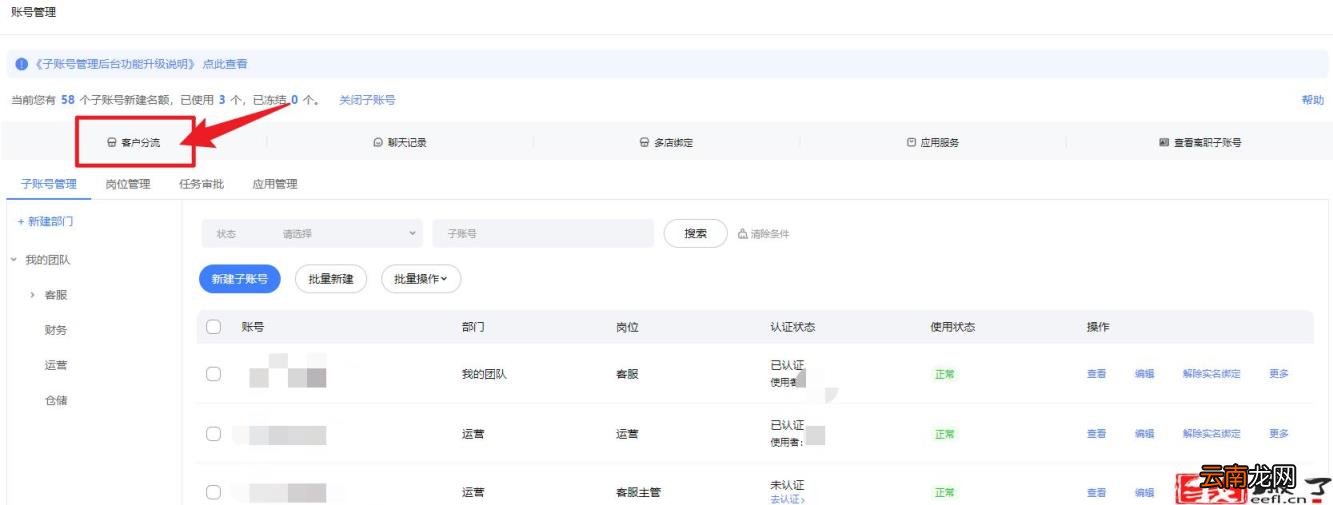Click the 新建子账号 button
Image resolution: width=1333 pixels, height=505 pixels.
click(x=240, y=279)
